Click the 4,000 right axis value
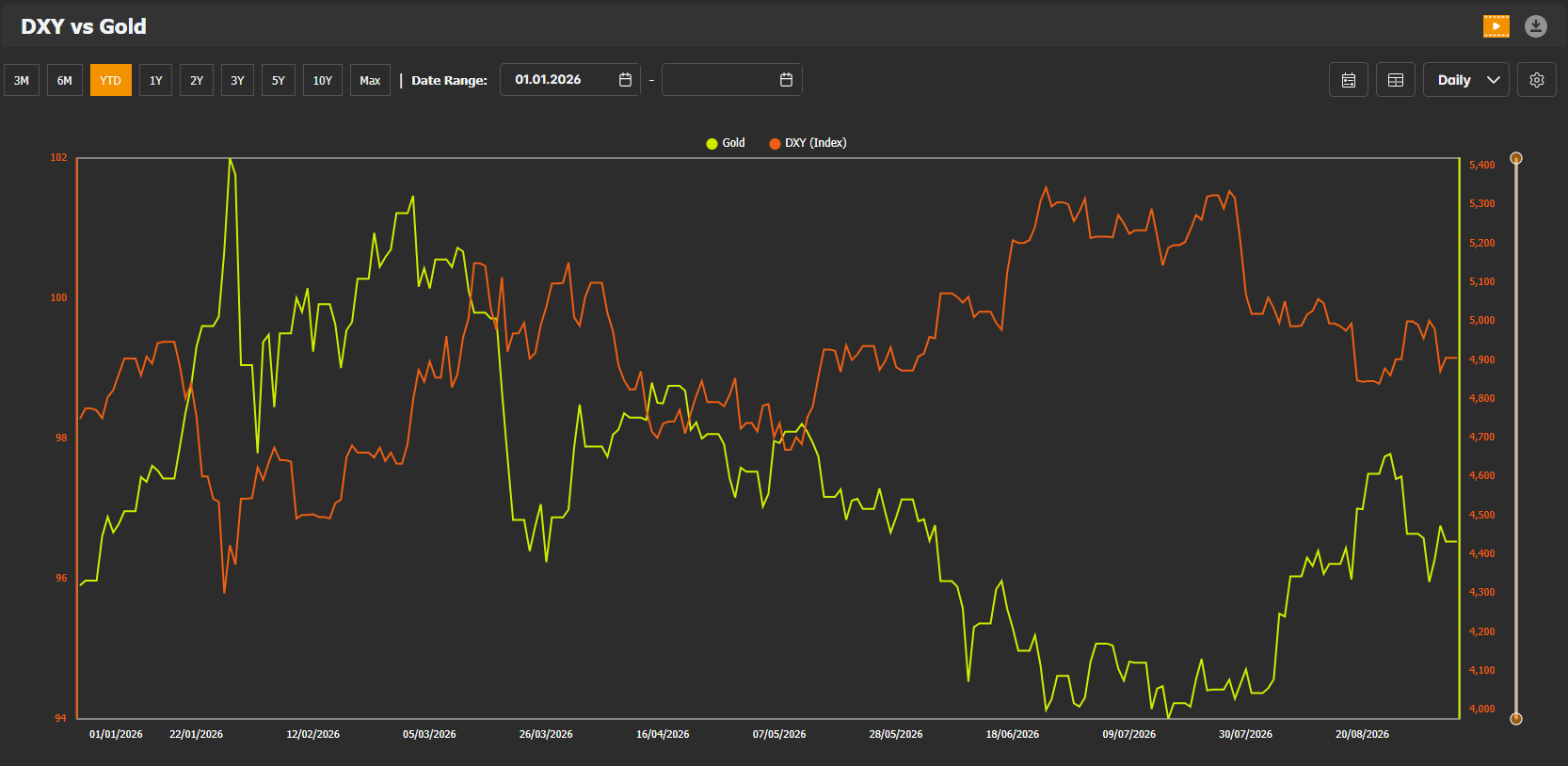This screenshot has height=766, width=1568. (x=1482, y=709)
